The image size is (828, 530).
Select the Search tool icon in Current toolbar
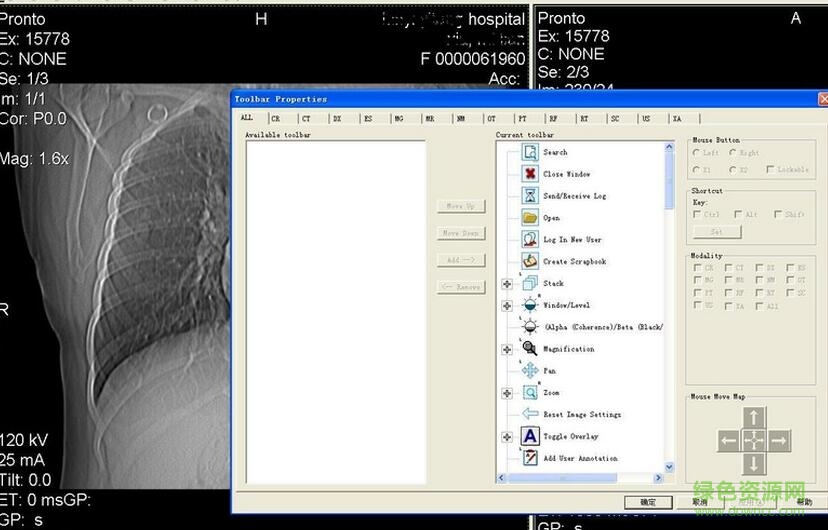tap(529, 152)
